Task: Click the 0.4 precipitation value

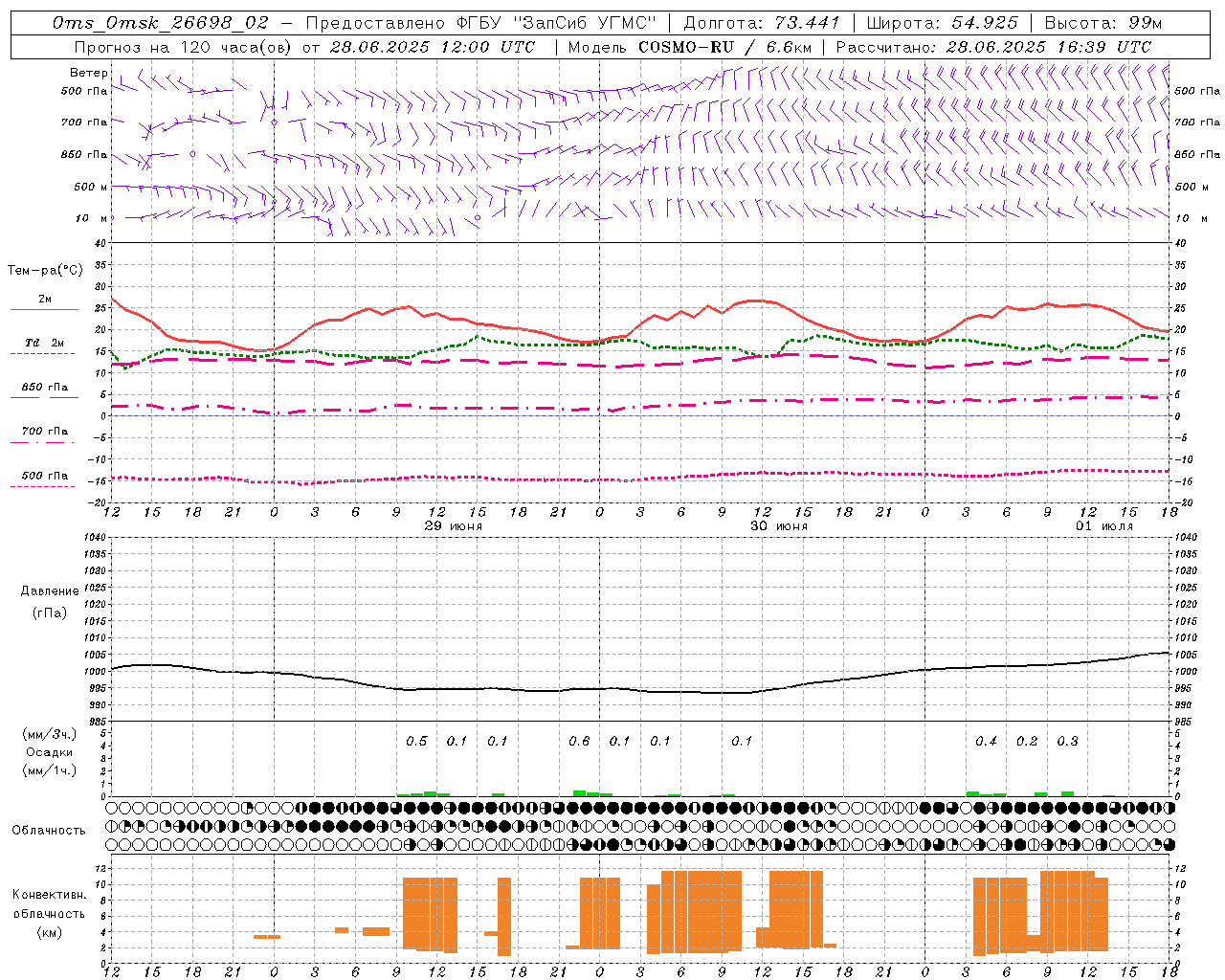Action: (986, 741)
